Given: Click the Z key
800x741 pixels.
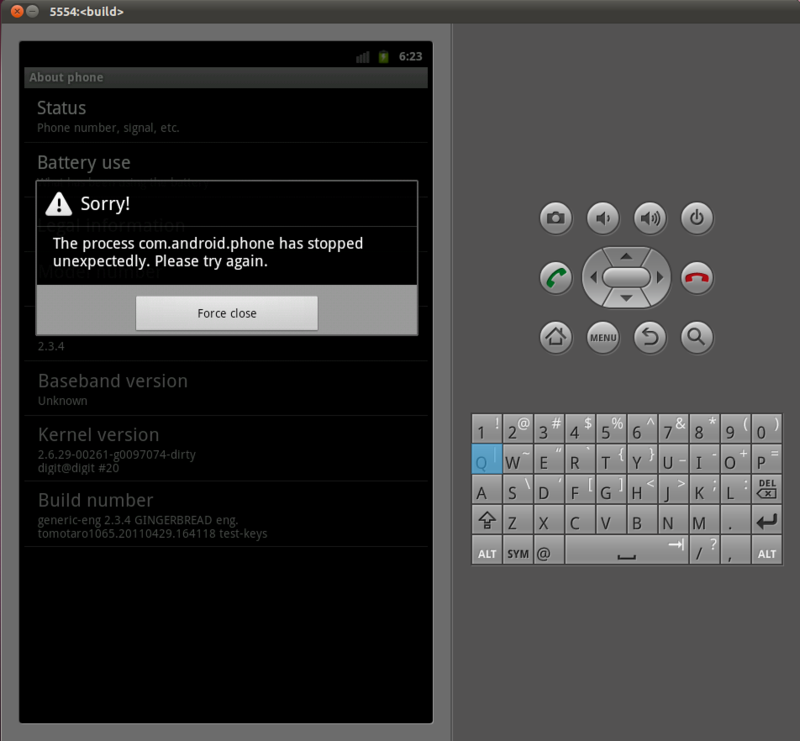Looking at the screenshot, I should (518, 520).
